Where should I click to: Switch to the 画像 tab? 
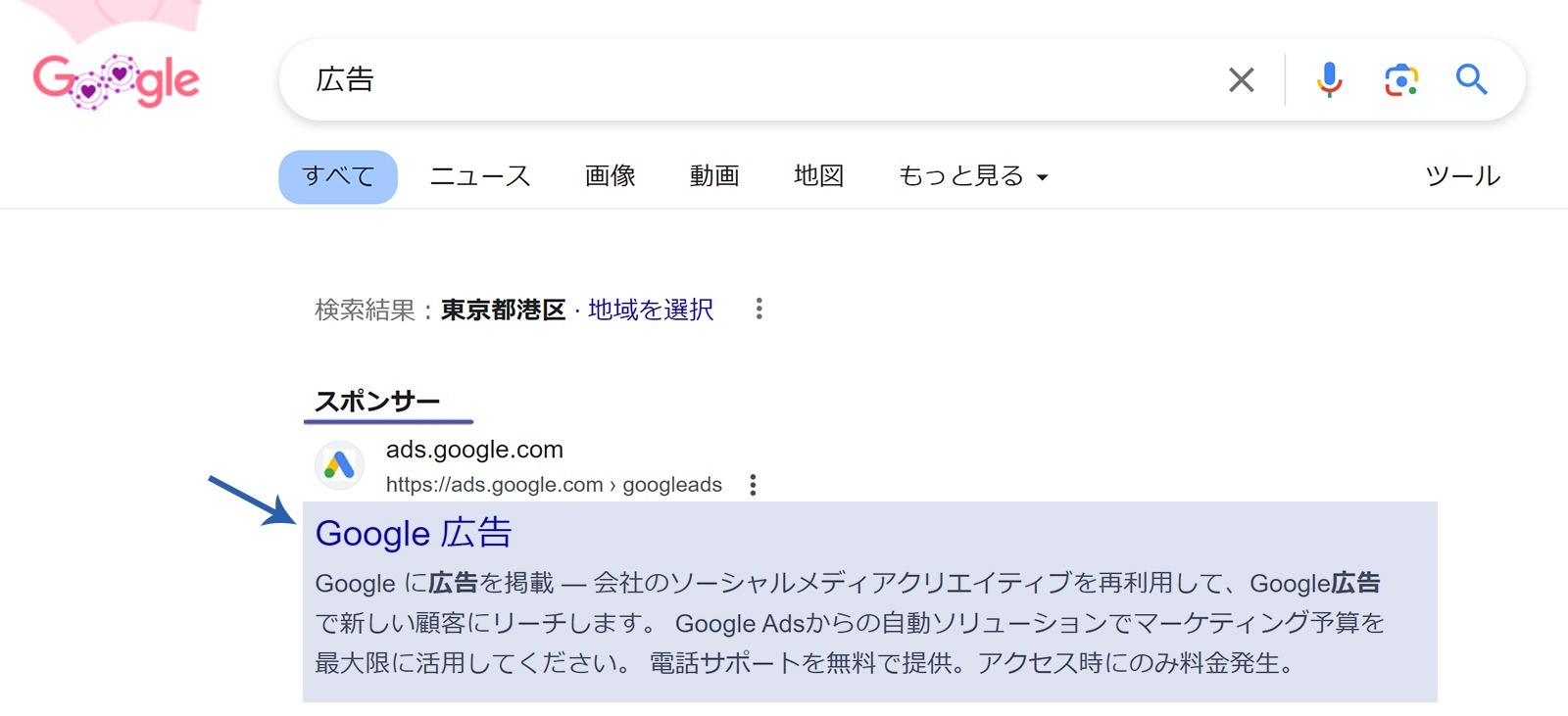pos(611,176)
